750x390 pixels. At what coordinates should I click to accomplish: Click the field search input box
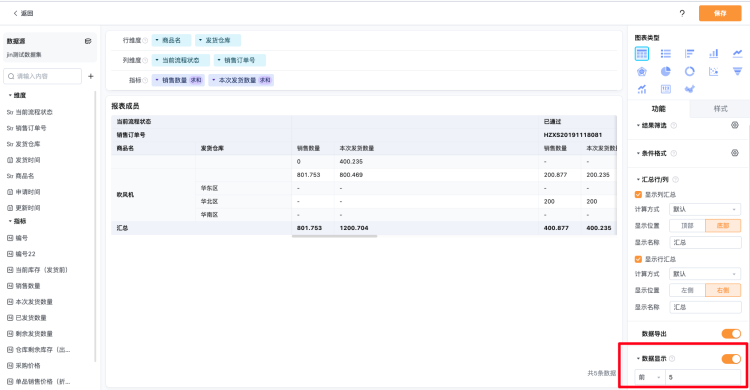pos(43,76)
